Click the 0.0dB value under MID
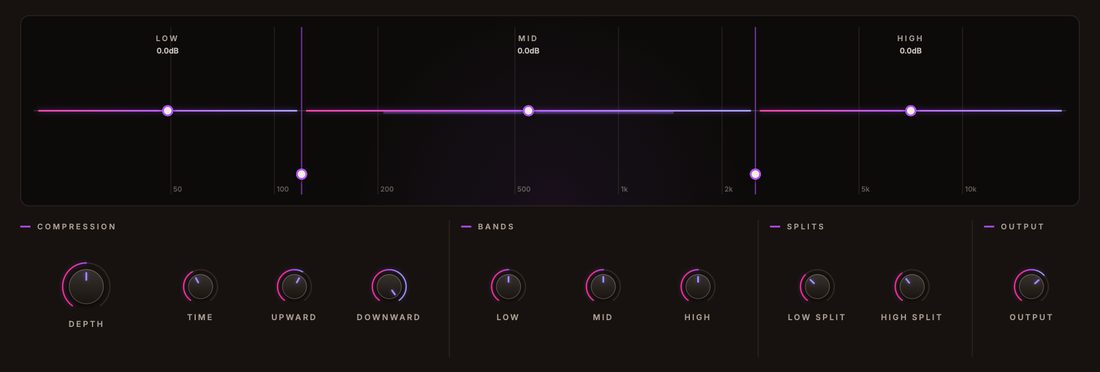Image resolution: width=1100 pixels, height=372 pixels. coord(528,51)
